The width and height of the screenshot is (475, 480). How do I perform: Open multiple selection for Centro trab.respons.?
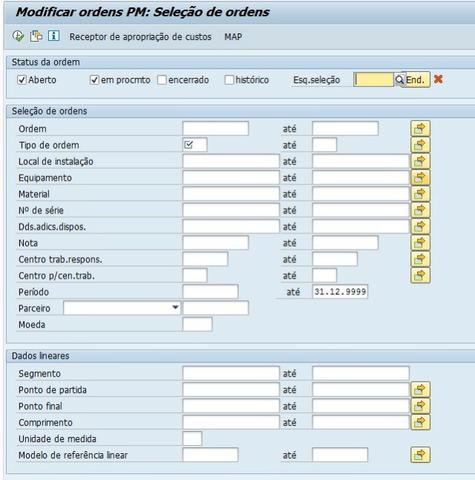[x=420, y=259]
